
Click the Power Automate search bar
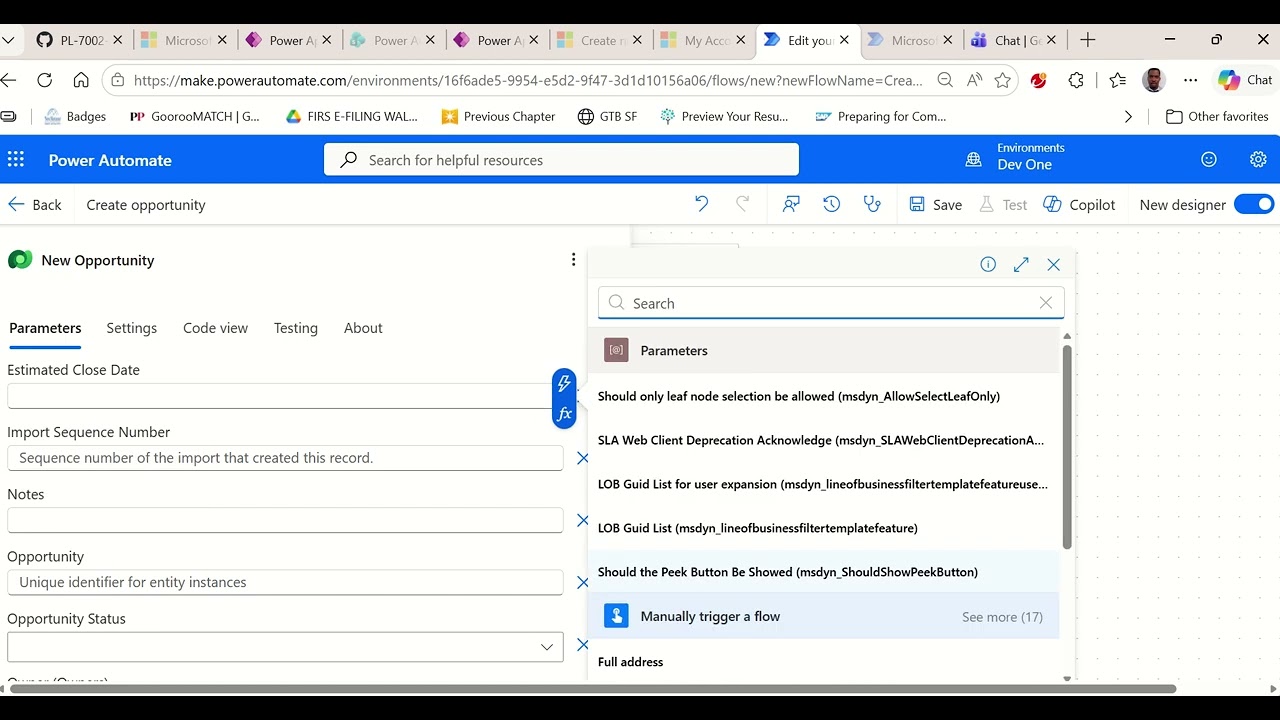561,160
